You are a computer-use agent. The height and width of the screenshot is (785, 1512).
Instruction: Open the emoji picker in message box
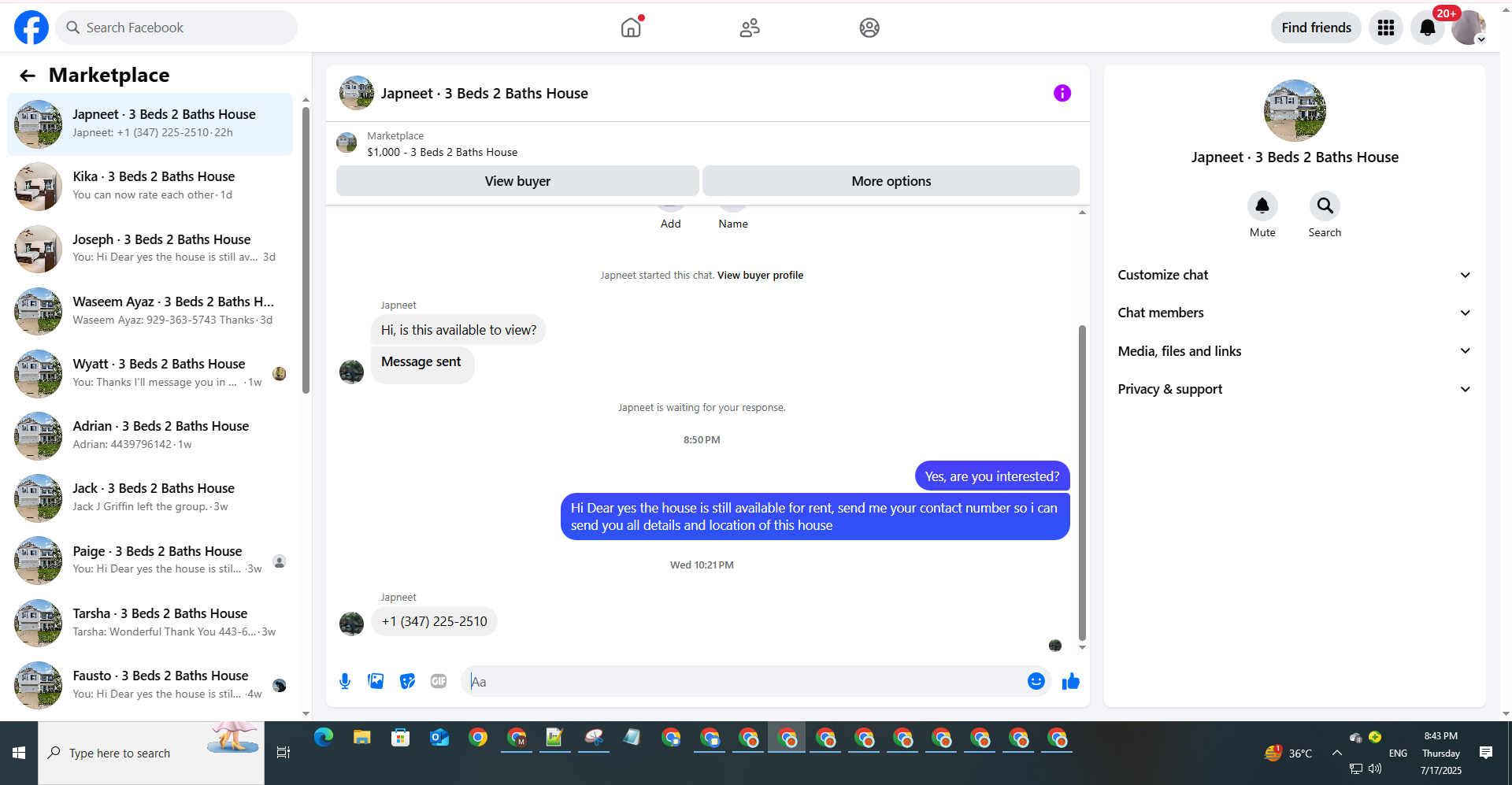(1036, 681)
